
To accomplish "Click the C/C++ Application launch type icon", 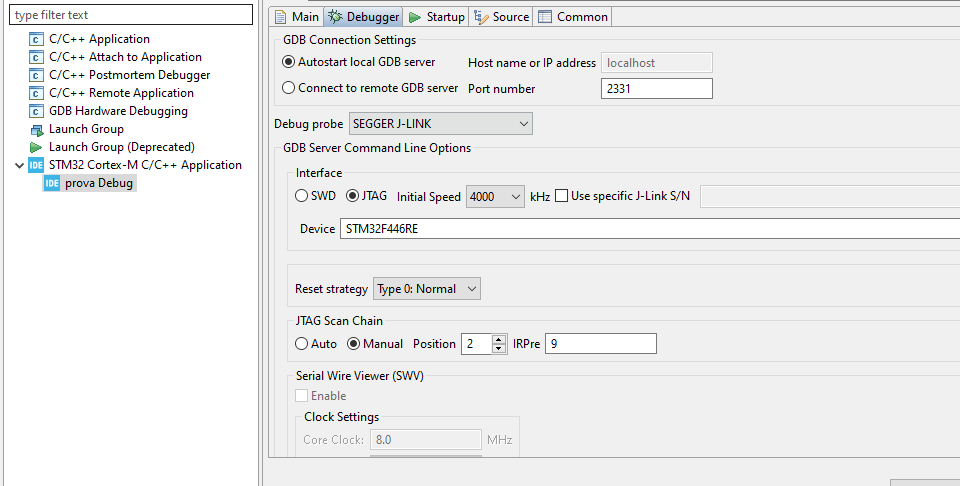I will pyautogui.click(x=36, y=39).
